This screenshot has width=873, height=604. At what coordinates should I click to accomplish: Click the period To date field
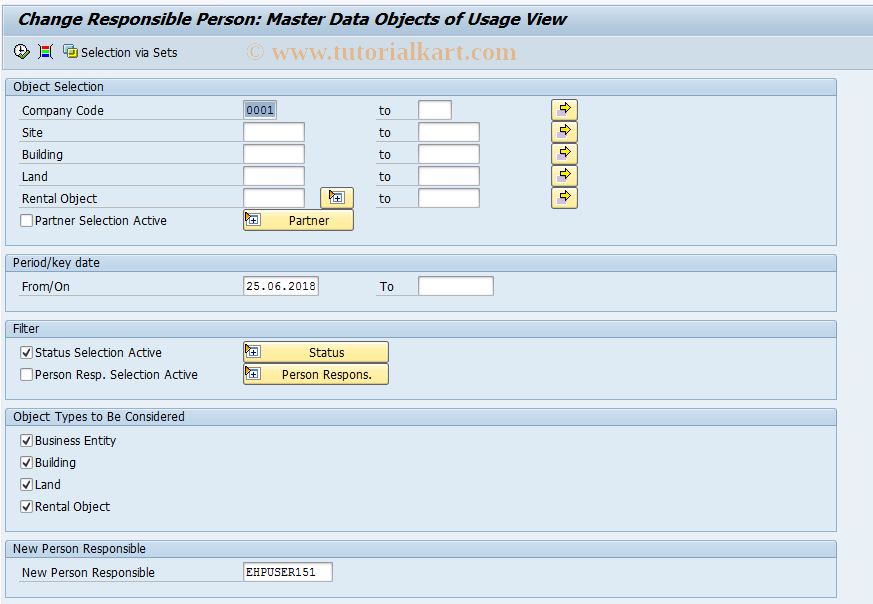click(456, 286)
